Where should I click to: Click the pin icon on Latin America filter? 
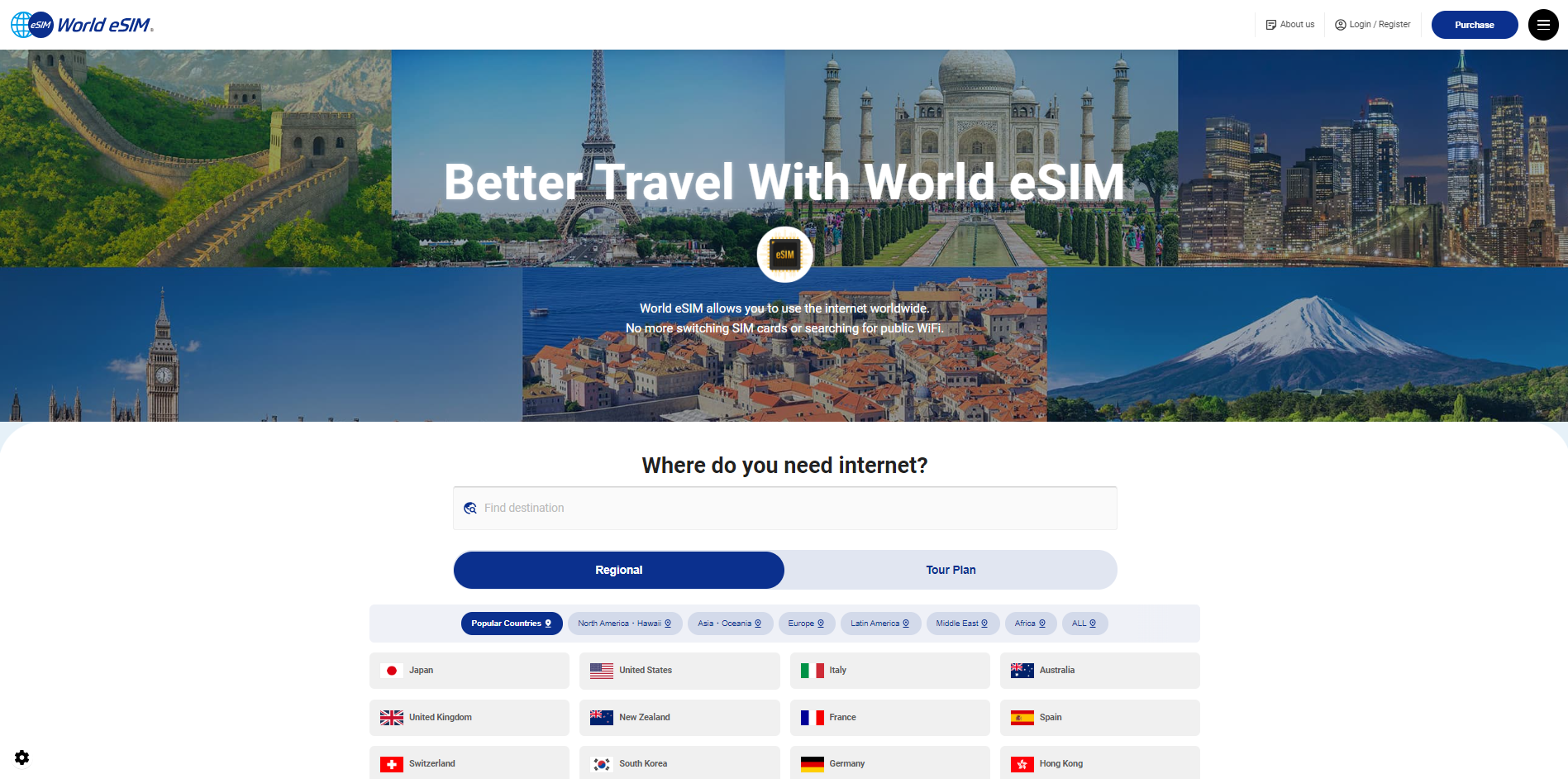tap(906, 624)
